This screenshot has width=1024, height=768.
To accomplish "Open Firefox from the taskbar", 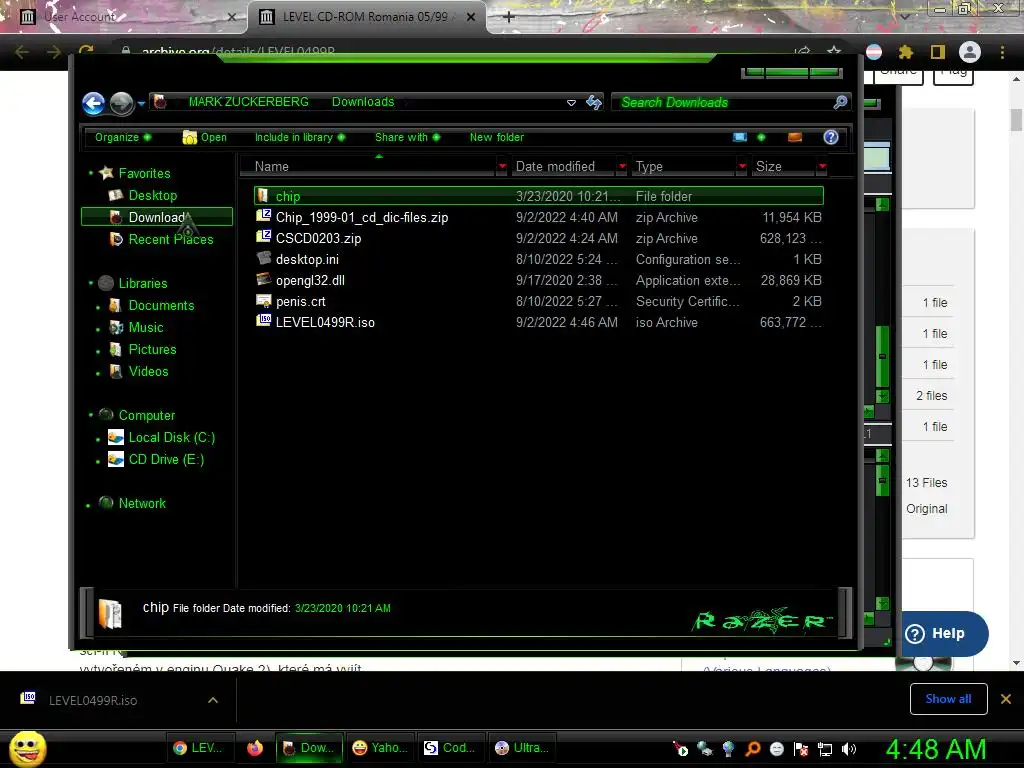I will pos(255,748).
